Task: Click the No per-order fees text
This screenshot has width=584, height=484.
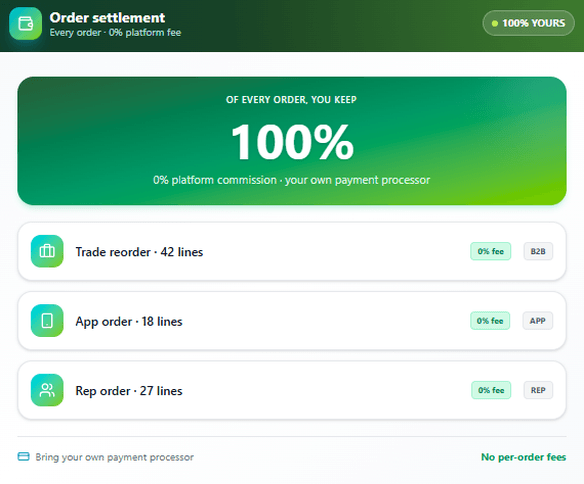Action: click(524, 457)
